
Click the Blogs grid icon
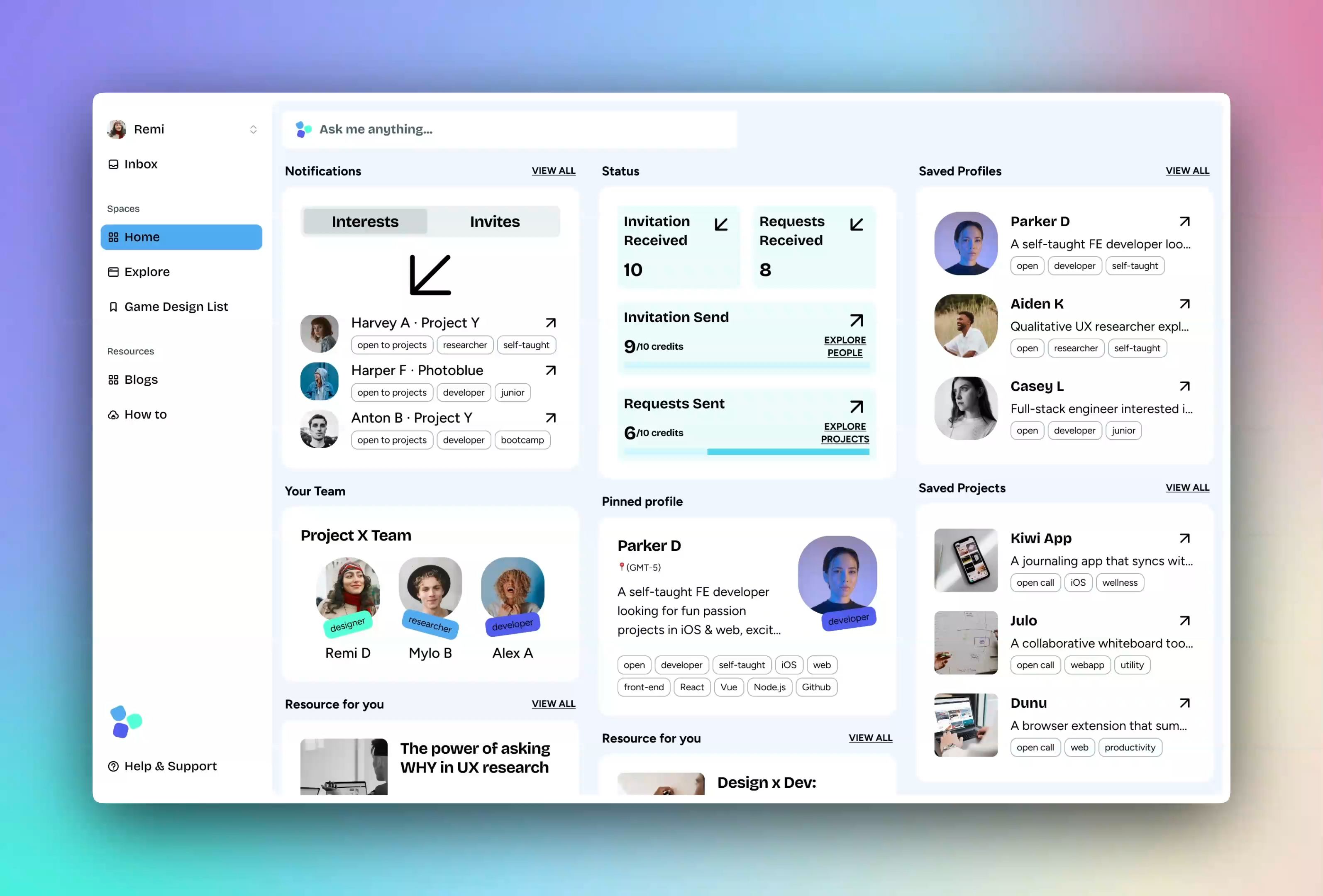tap(113, 380)
